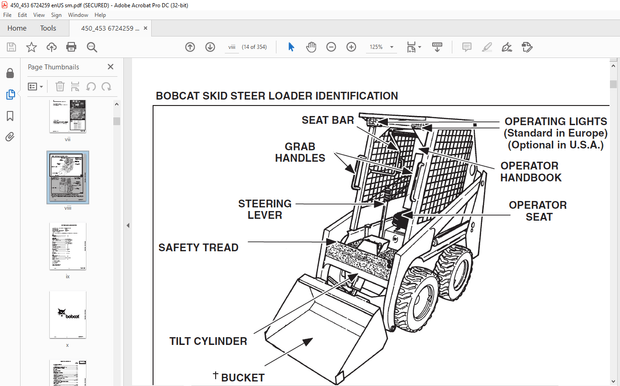Click the print pages thumbnail icon
This screenshot has width=620, height=386.
pyautogui.click(x=75, y=87)
